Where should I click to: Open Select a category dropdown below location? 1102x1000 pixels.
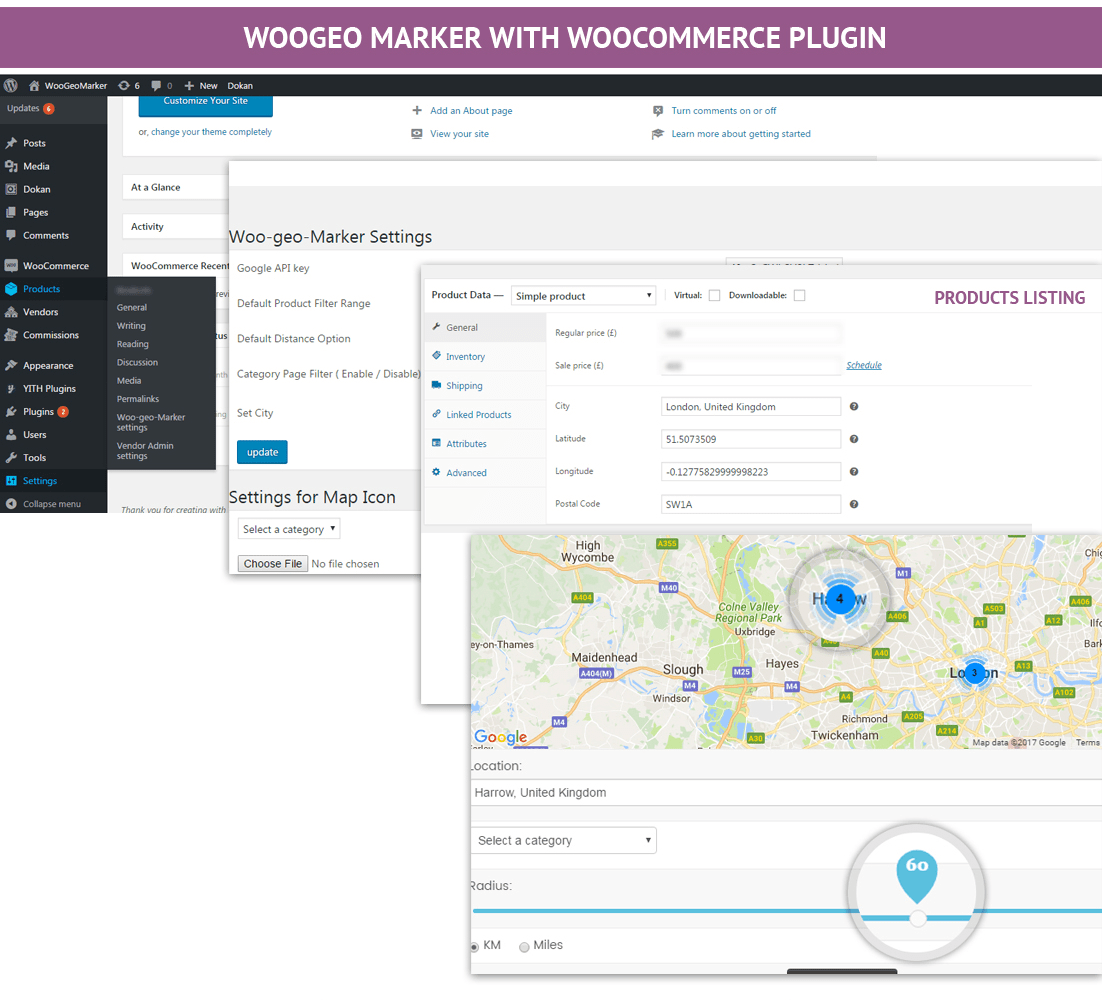coord(564,840)
